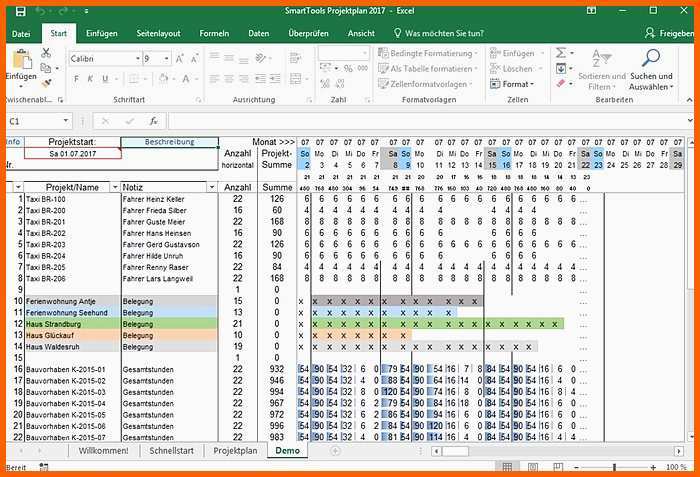
Task: Click the Clear eraser icon in Bearbeiten
Action: point(561,84)
